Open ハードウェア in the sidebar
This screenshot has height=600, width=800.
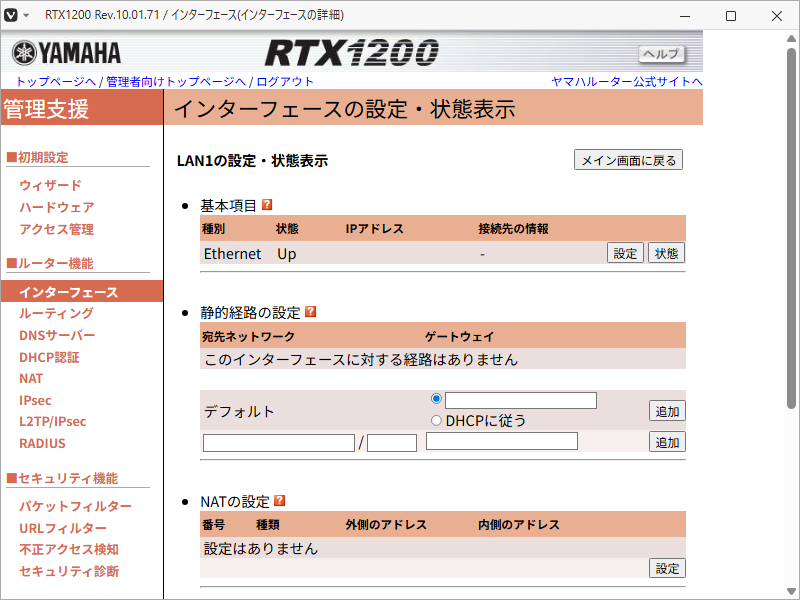pyautogui.click(x=57, y=207)
